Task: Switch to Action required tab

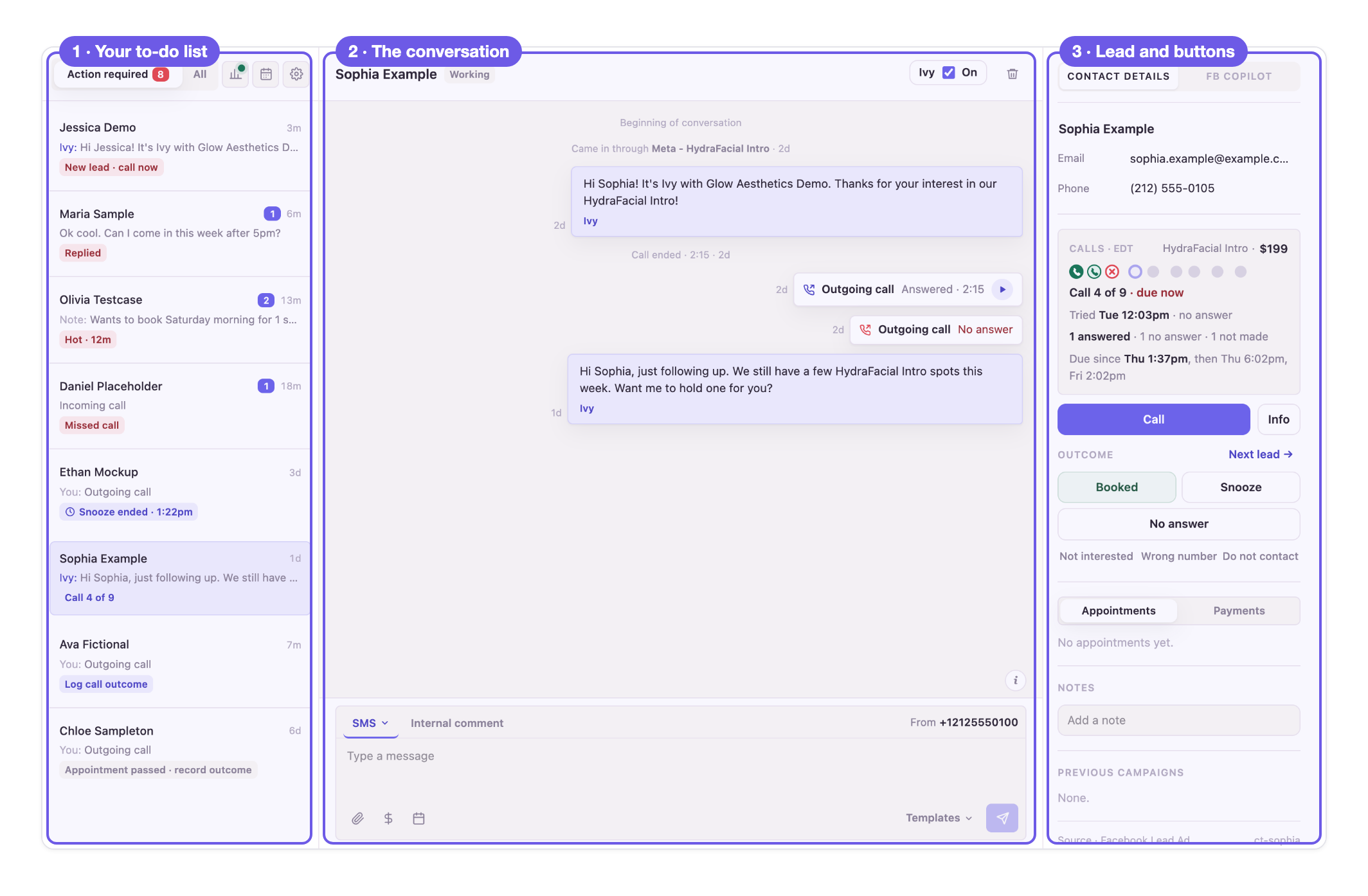Action: click(118, 75)
